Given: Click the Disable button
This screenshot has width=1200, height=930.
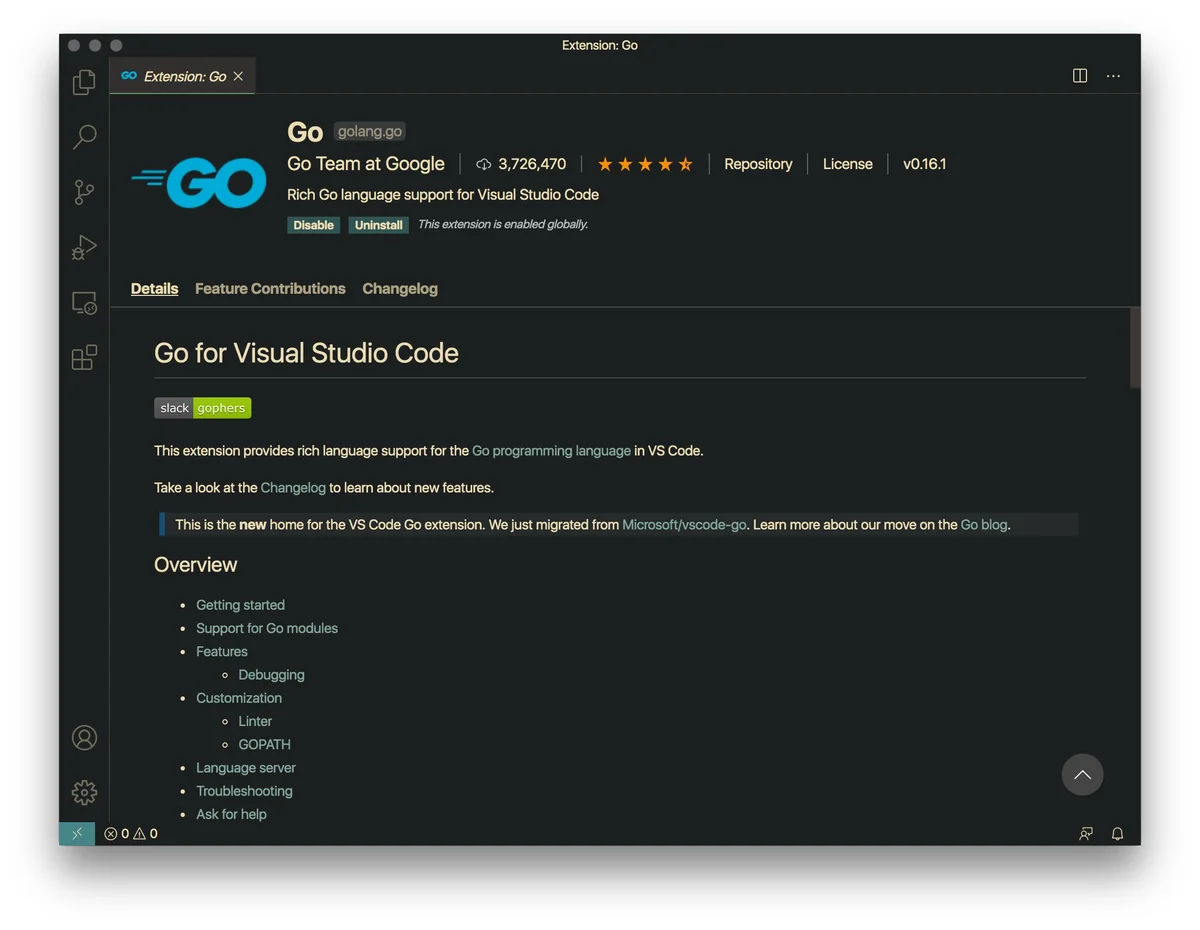Looking at the screenshot, I should click(x=314, y=225).
